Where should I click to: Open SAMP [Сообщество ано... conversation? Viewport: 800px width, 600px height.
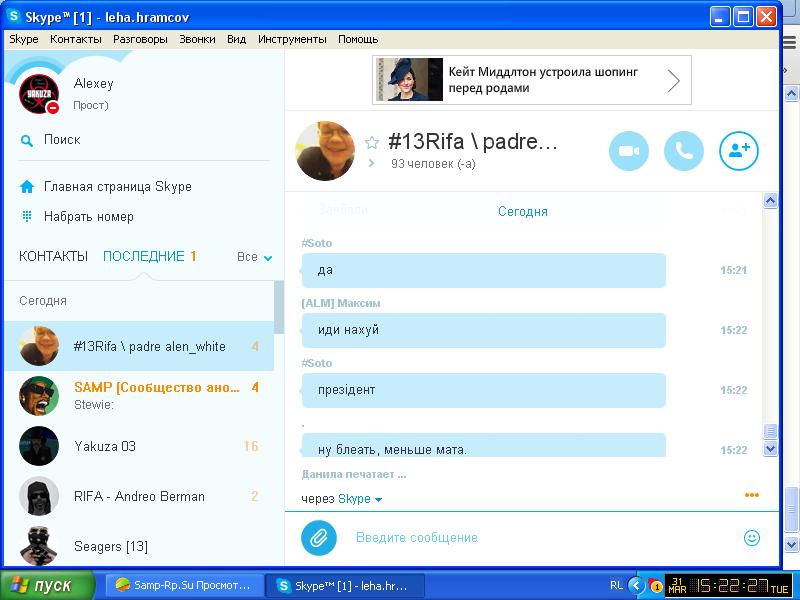tap(139, 396)
